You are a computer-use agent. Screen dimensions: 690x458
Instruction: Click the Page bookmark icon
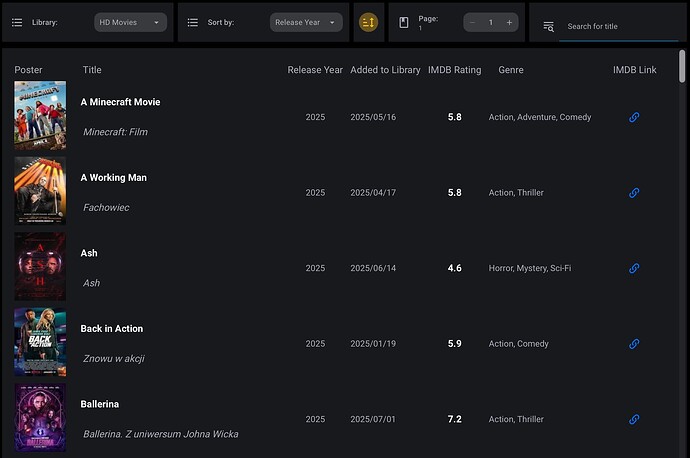404,22
